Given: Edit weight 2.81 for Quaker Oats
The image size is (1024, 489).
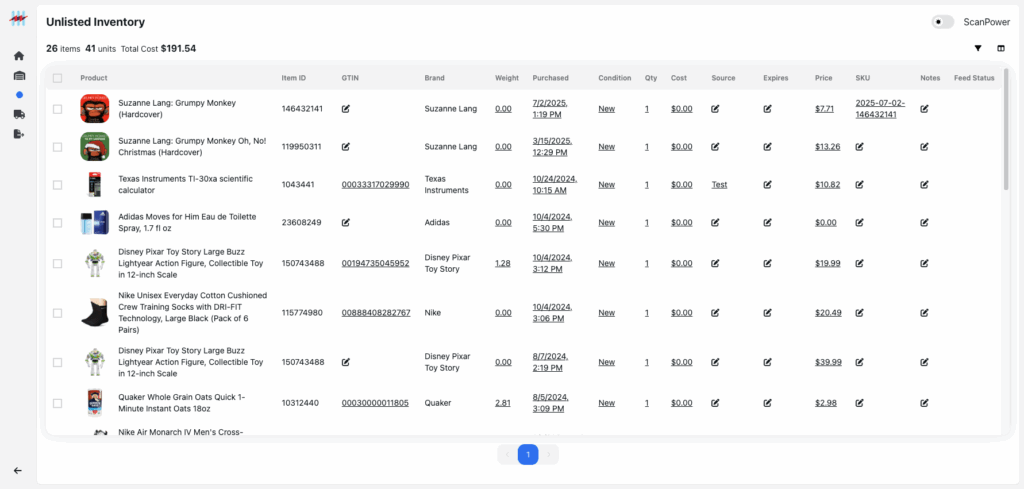Looking at the screenshot, I should [503, 403].
